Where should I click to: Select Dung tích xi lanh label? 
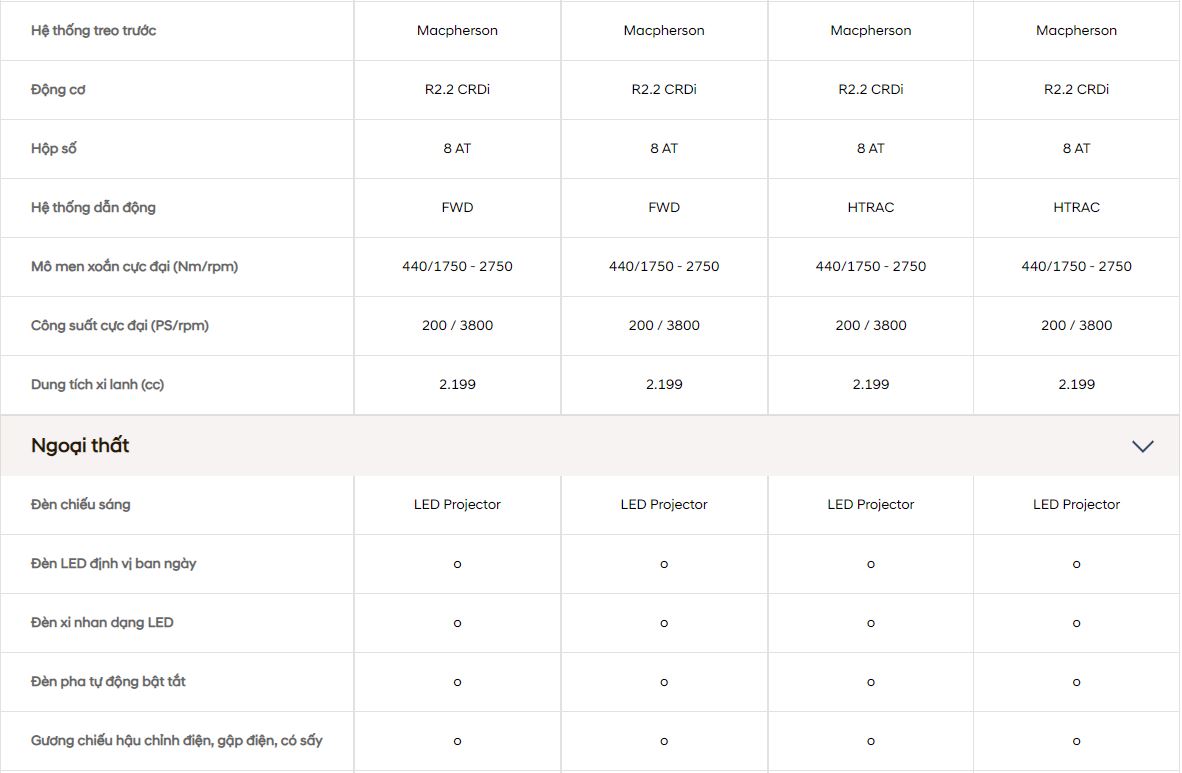click(x=97, y=385)
